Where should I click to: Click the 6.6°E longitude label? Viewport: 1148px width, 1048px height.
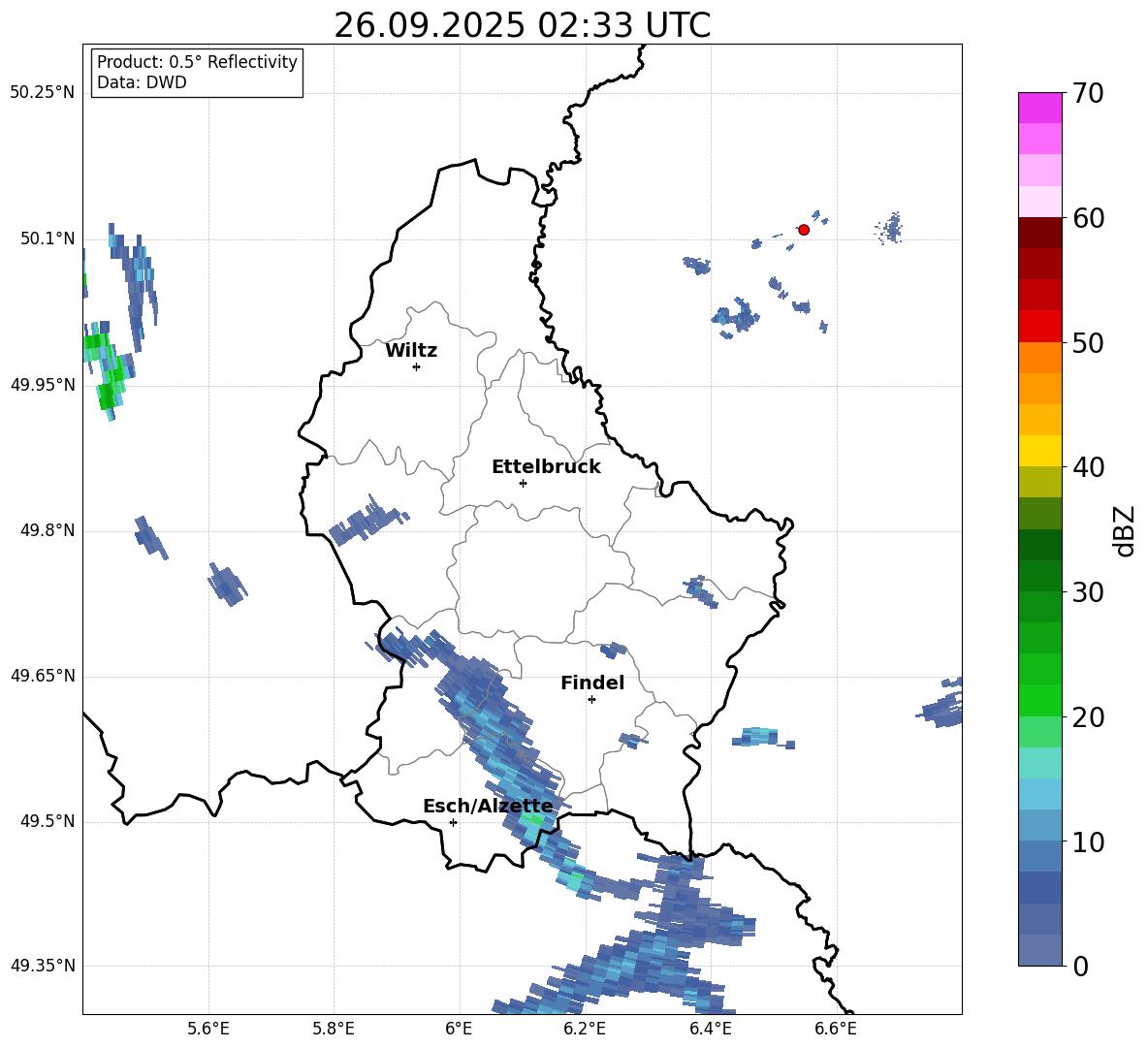836,1029
